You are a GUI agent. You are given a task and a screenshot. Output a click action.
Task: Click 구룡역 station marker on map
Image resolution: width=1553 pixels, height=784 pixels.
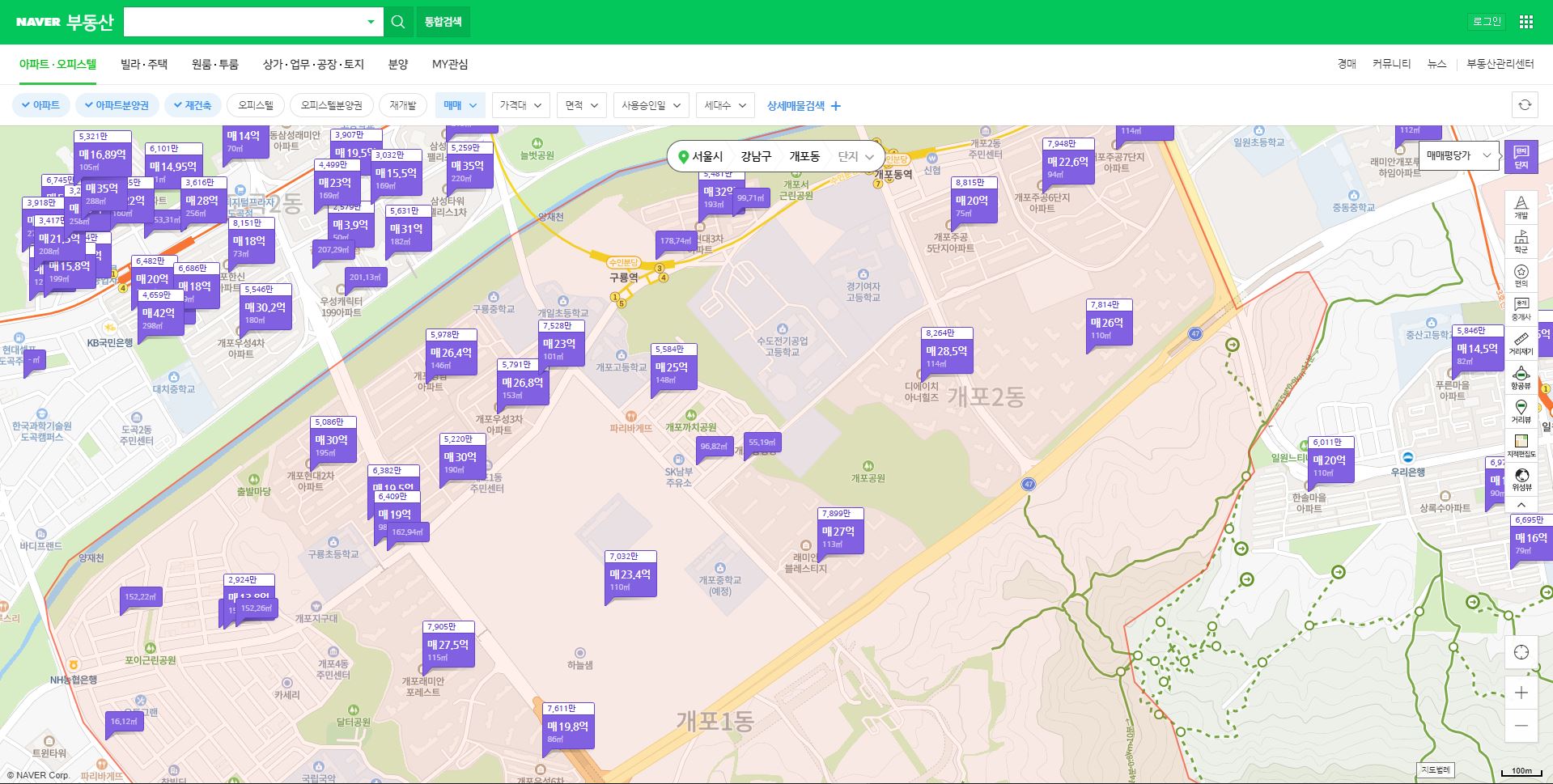tap(623, 278)
